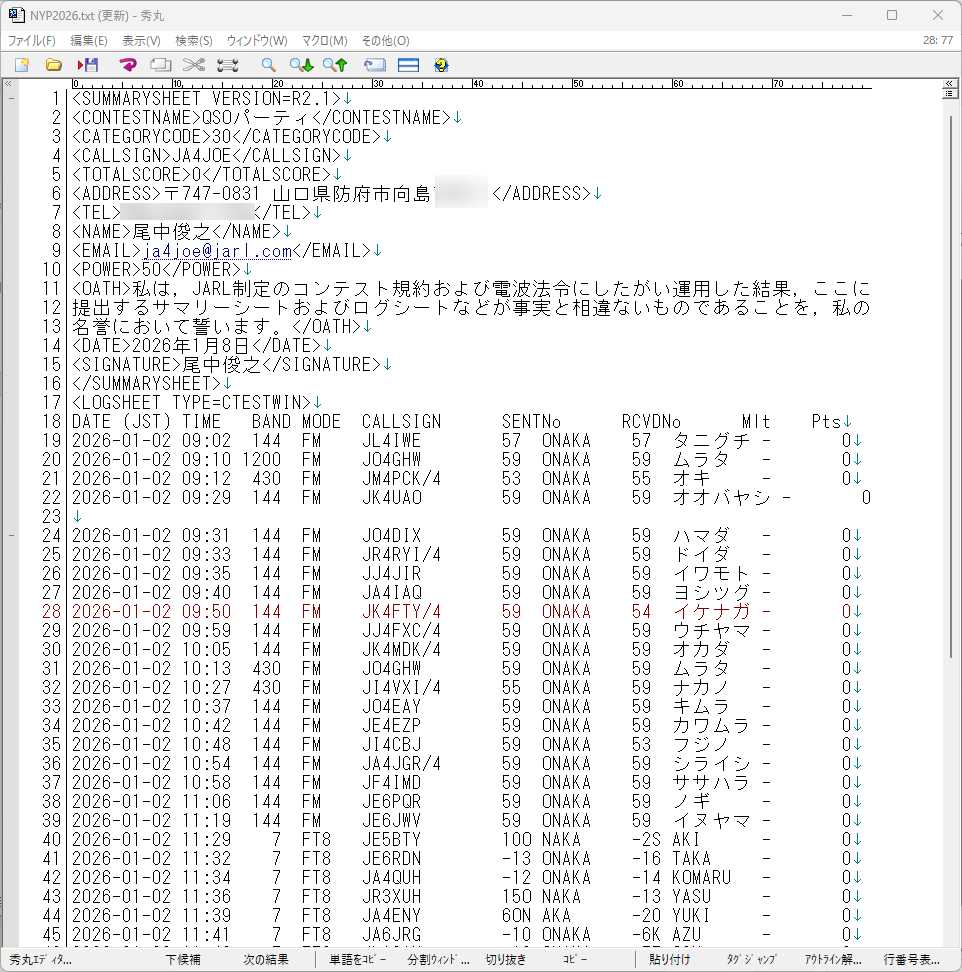Screen dimensions: 962x972
Task: Click the 単語をコピー function key button
Action: [358, 960]
